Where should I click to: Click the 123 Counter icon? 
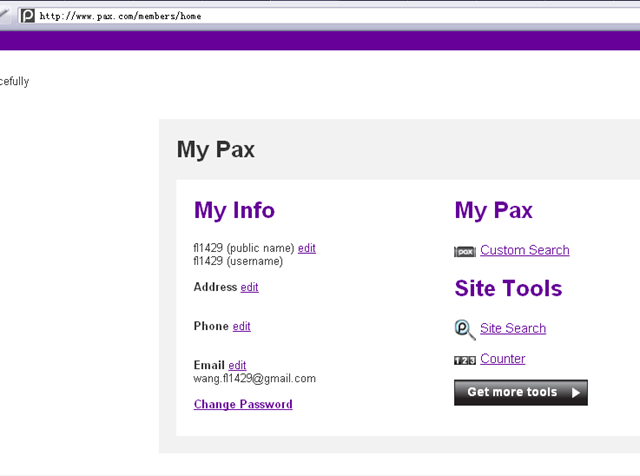pyautogui.click(x=465, y=360)
